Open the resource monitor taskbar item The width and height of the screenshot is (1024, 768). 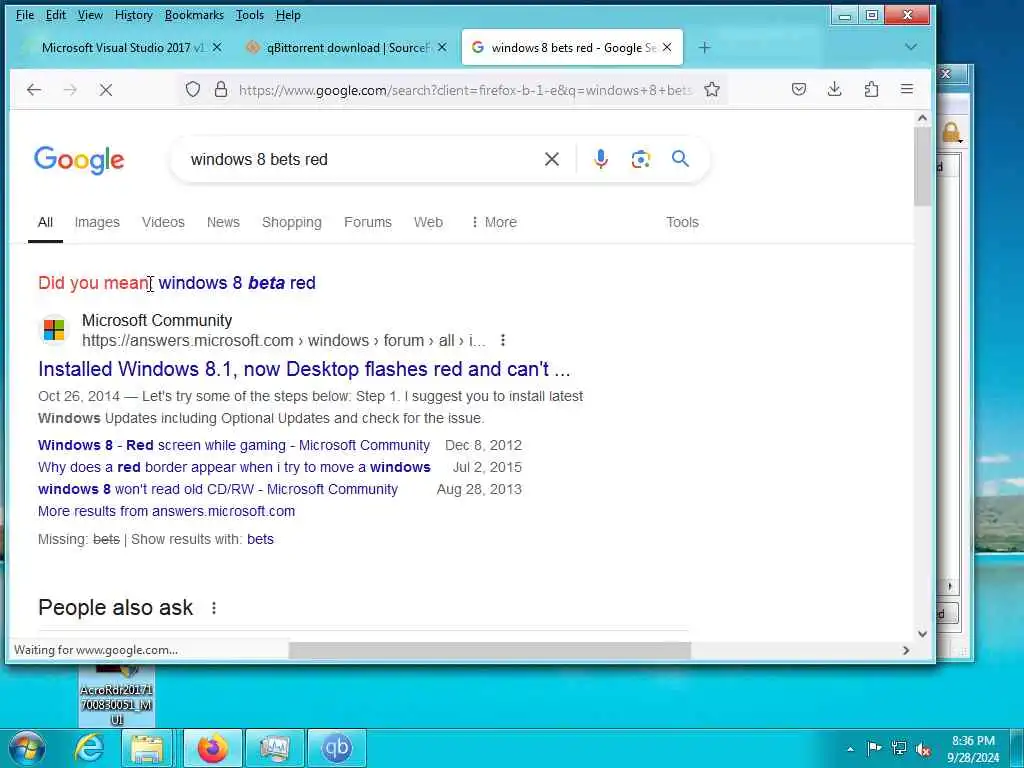(x=275, y=748)
